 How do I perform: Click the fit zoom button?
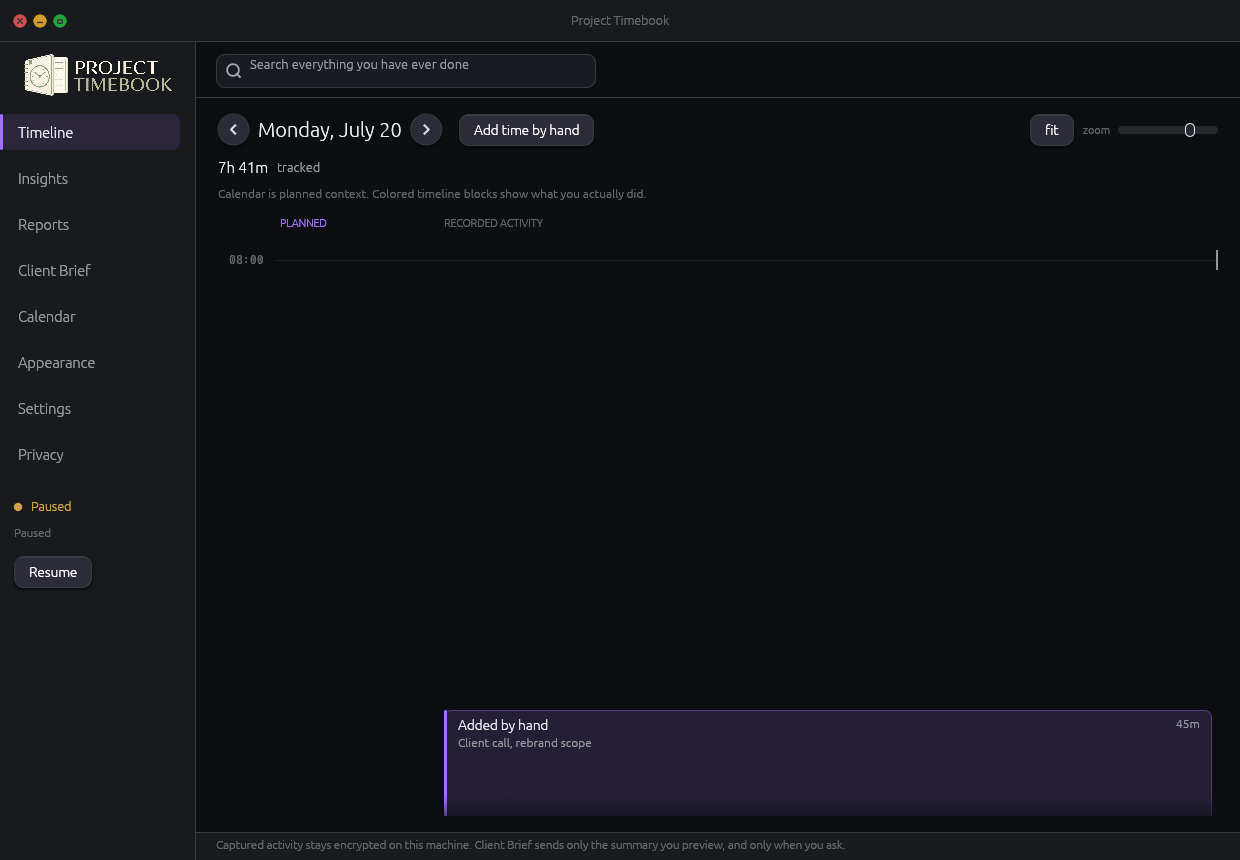pos(1052,130)
